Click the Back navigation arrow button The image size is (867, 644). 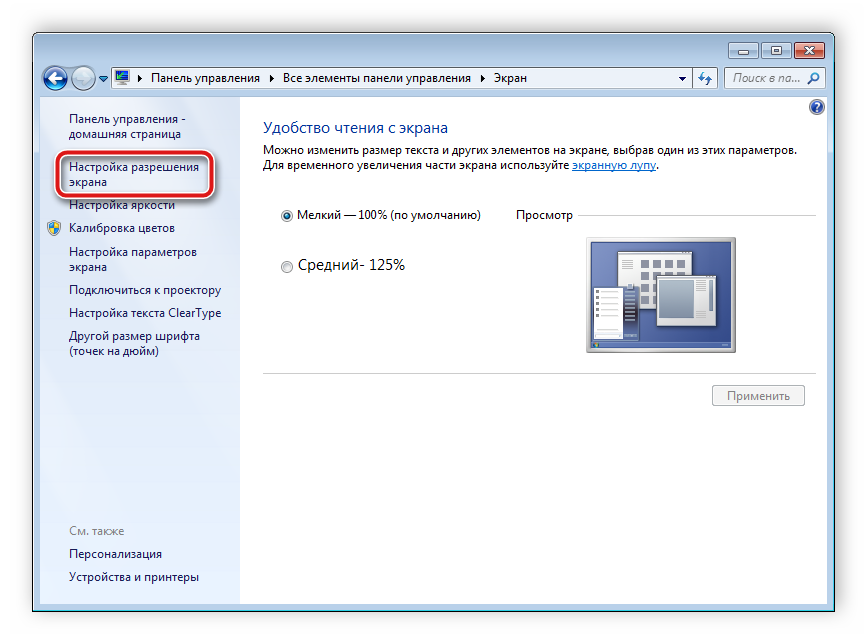pyautogui.click(x=56, y=77)
